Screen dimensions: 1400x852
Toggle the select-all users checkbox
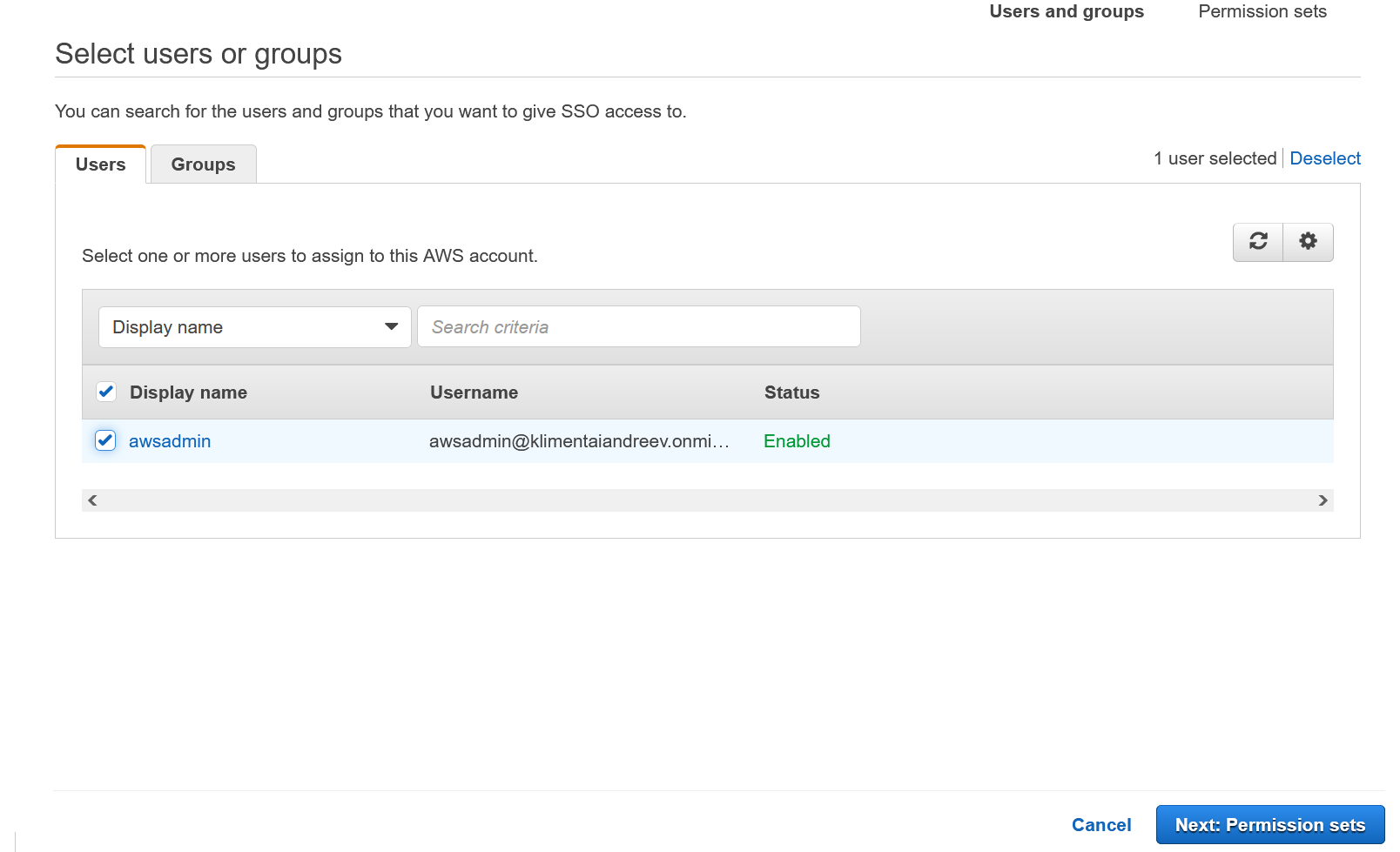click(106, 392)
